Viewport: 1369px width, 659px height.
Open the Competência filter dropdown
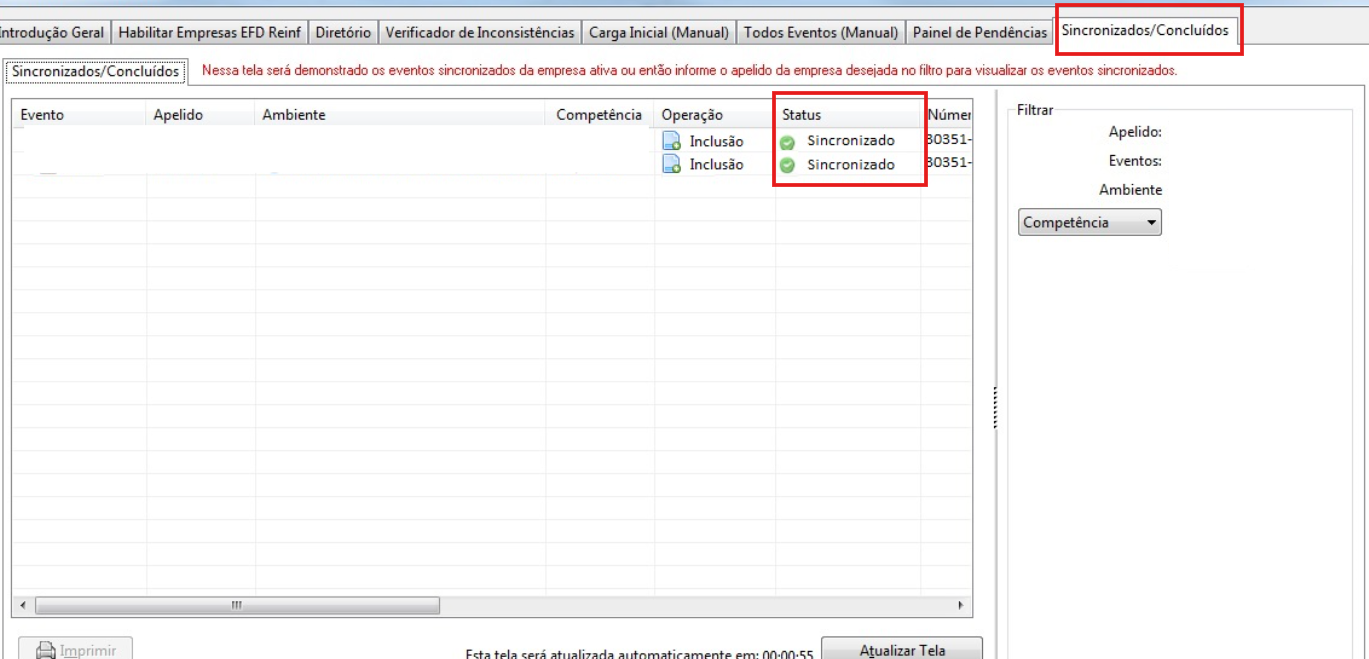pos(1090,223)
